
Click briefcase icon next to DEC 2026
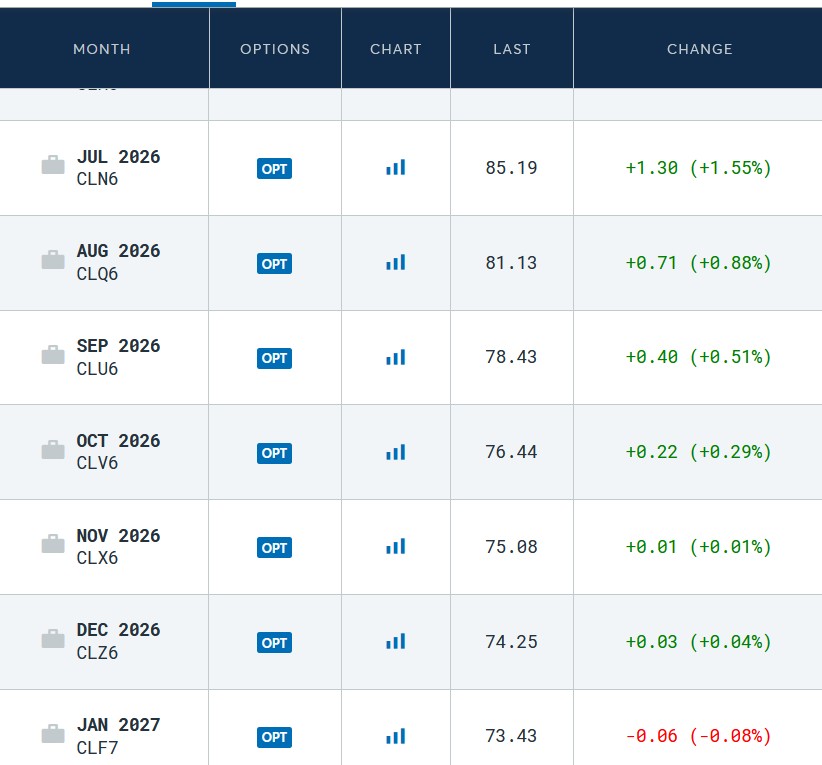[x=53, y=639]
